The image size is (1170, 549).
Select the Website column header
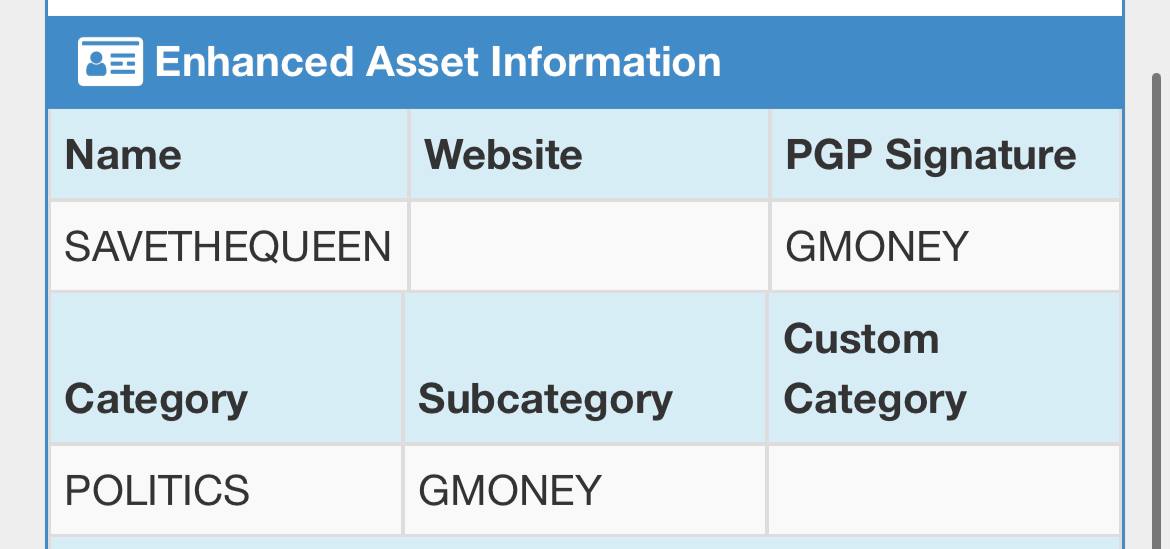coord(589,154)
